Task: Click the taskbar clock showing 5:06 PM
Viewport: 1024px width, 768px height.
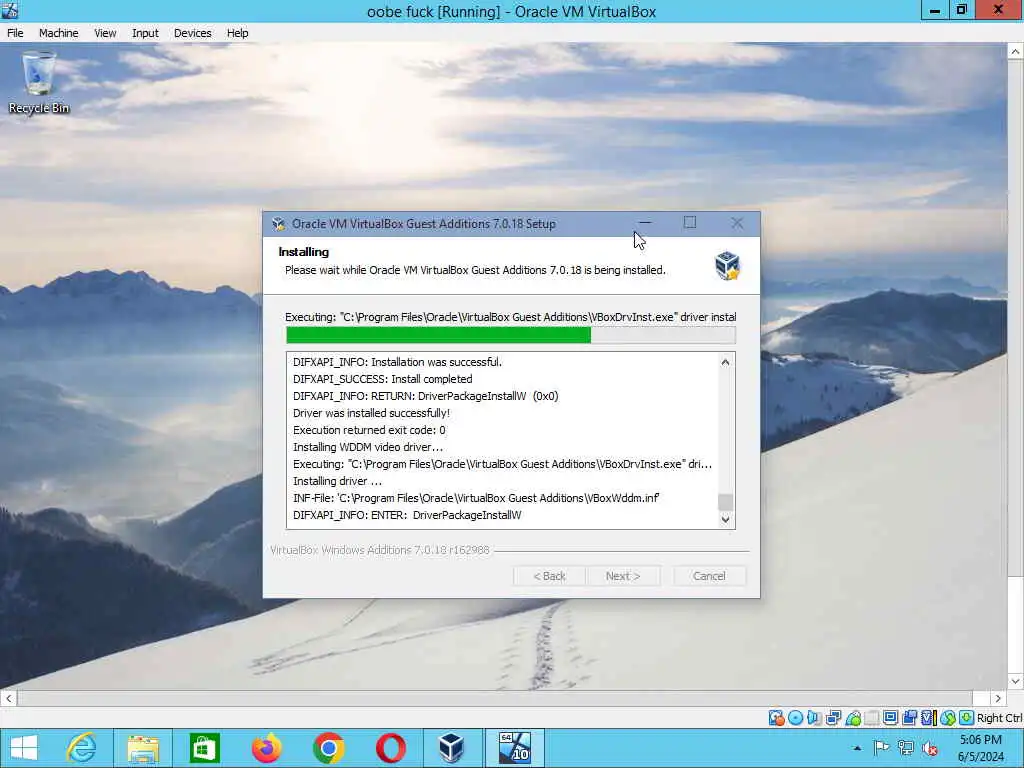Action: pos(980,748)
